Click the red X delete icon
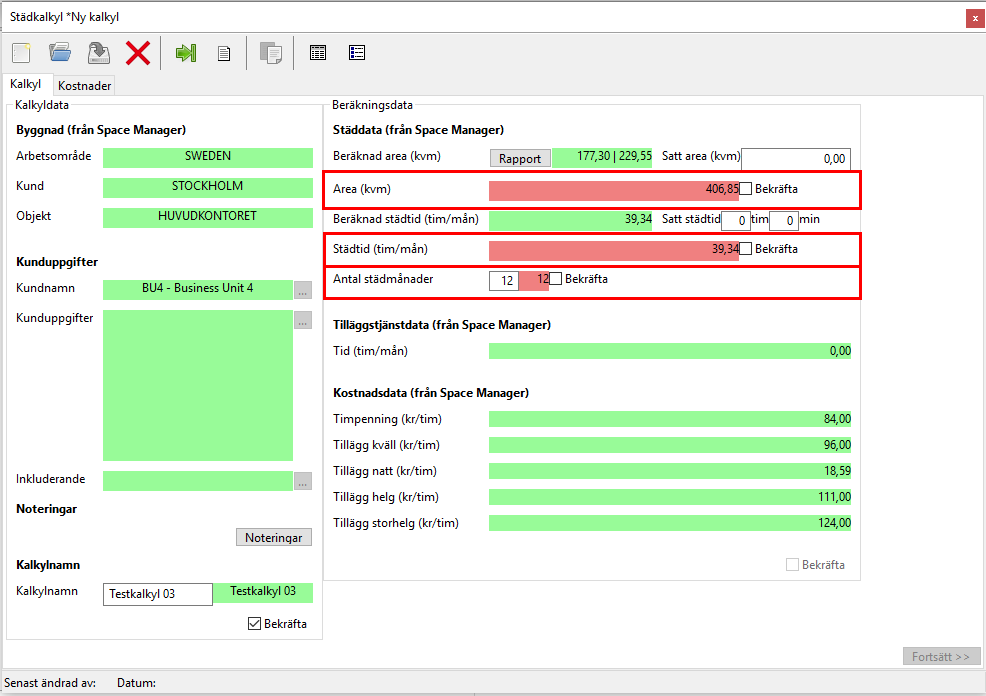The height and width of the screenshot is (696, 986). coord(138,53)
